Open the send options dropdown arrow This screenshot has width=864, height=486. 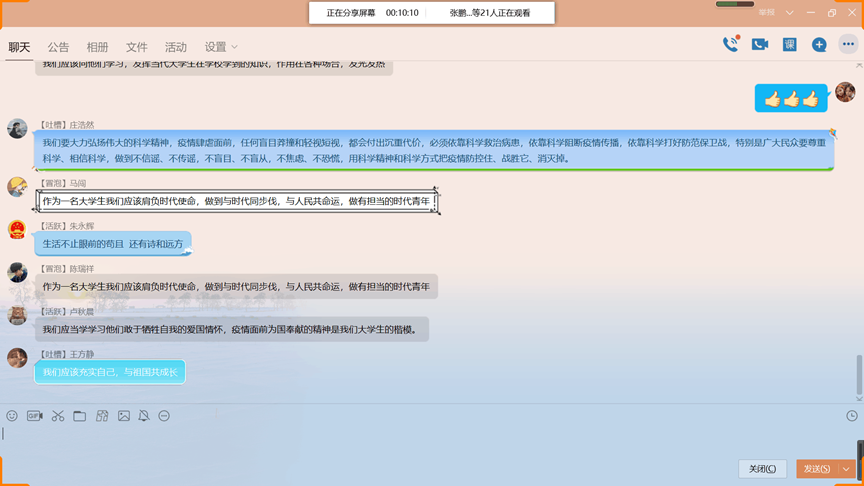(847, 469)
